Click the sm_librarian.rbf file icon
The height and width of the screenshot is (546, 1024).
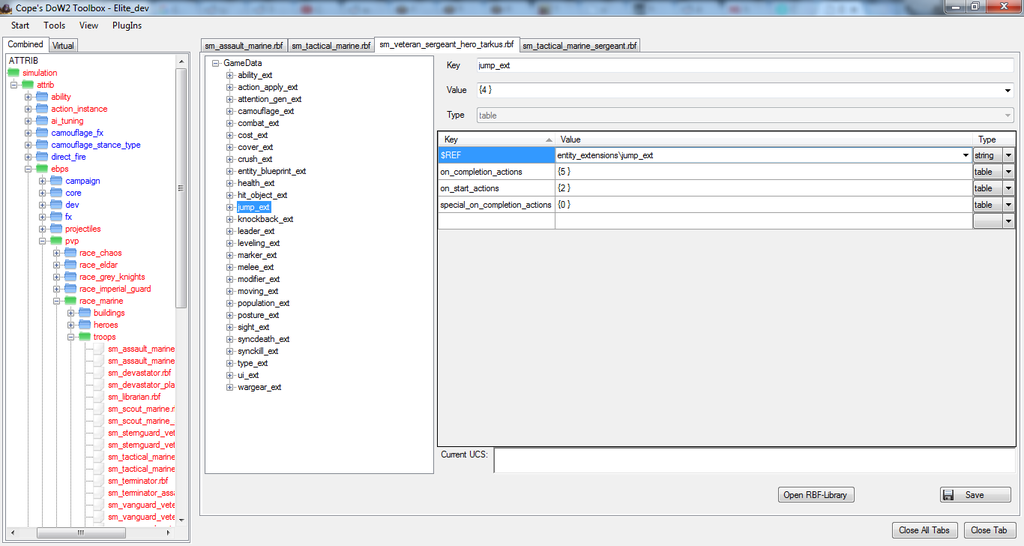pos(98,397)
